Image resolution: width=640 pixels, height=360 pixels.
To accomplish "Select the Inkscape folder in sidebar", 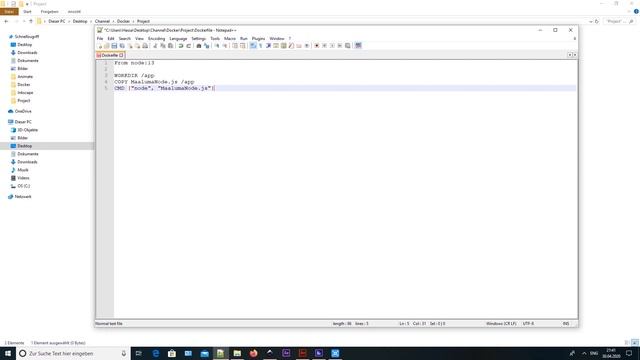I will click(25, 93).
